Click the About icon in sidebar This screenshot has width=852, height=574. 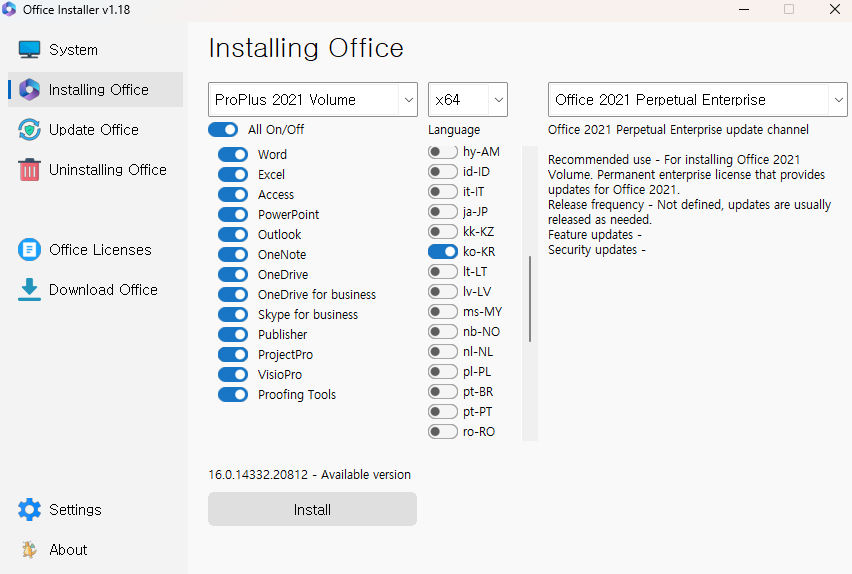pyautogui.click(x=29, y=550)
